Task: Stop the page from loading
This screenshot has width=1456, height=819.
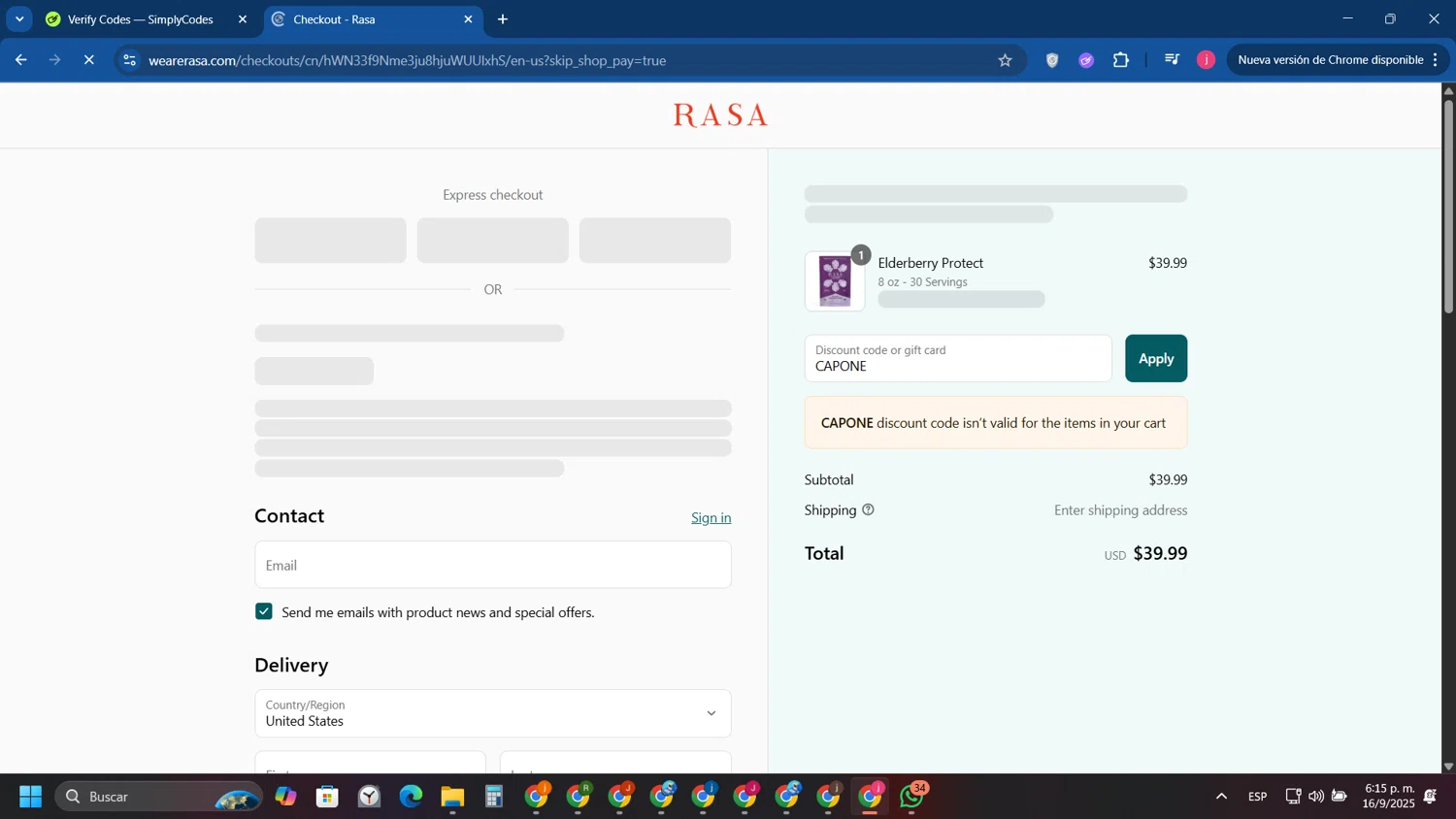Action: tap(89, 60)
